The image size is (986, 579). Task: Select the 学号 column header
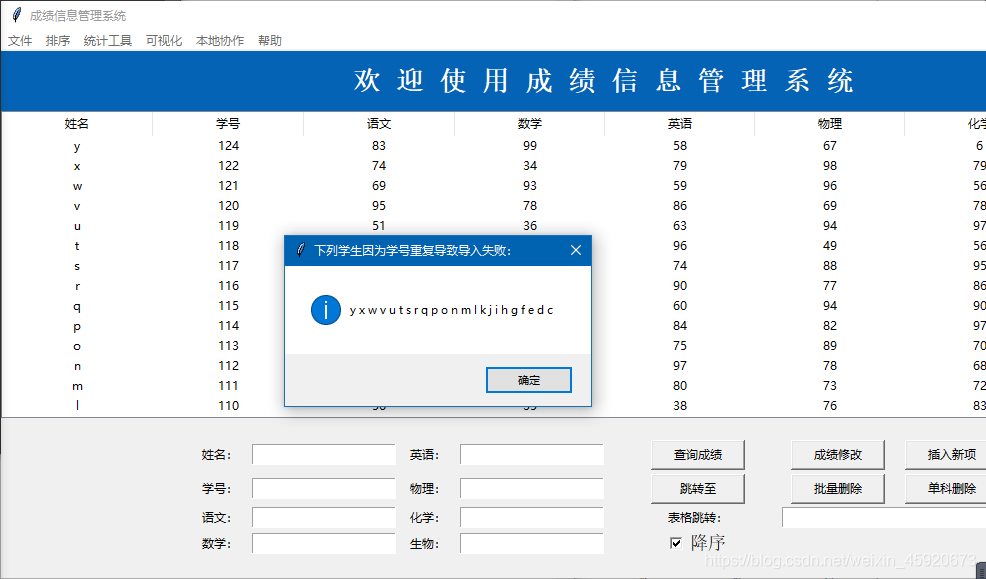click(227, 123)
